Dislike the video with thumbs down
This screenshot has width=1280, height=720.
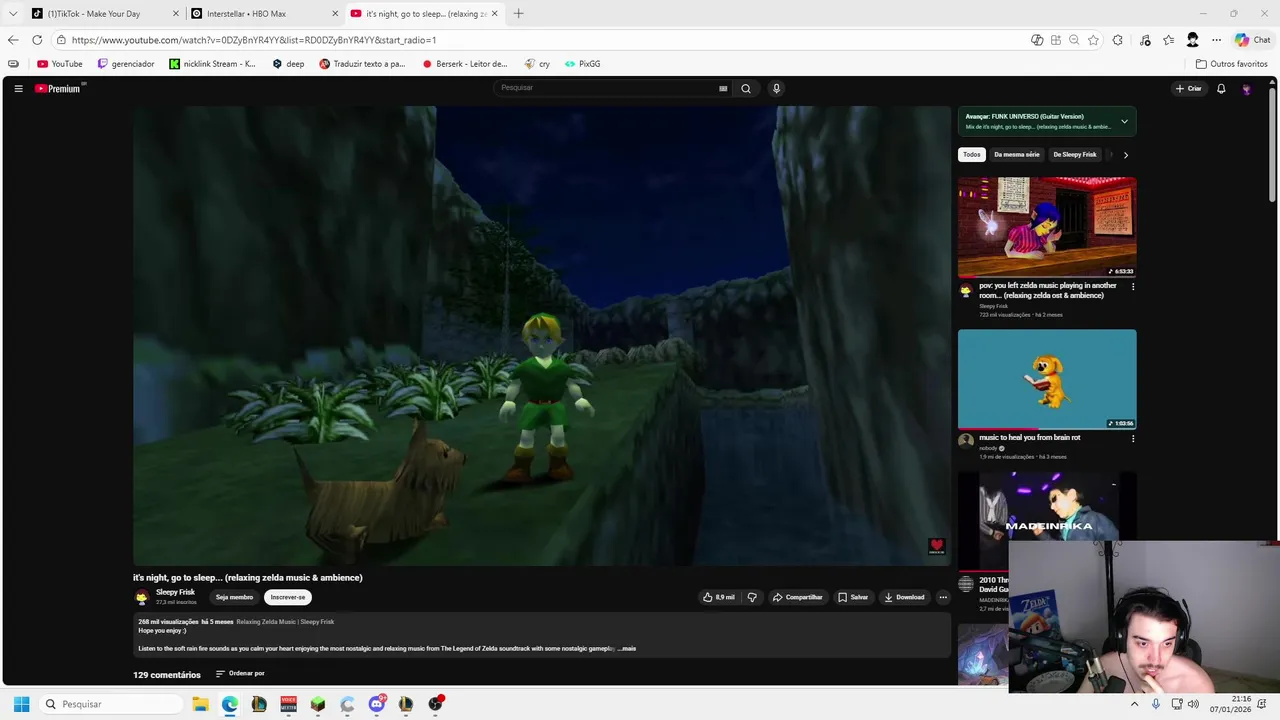(x=752, y=597)
